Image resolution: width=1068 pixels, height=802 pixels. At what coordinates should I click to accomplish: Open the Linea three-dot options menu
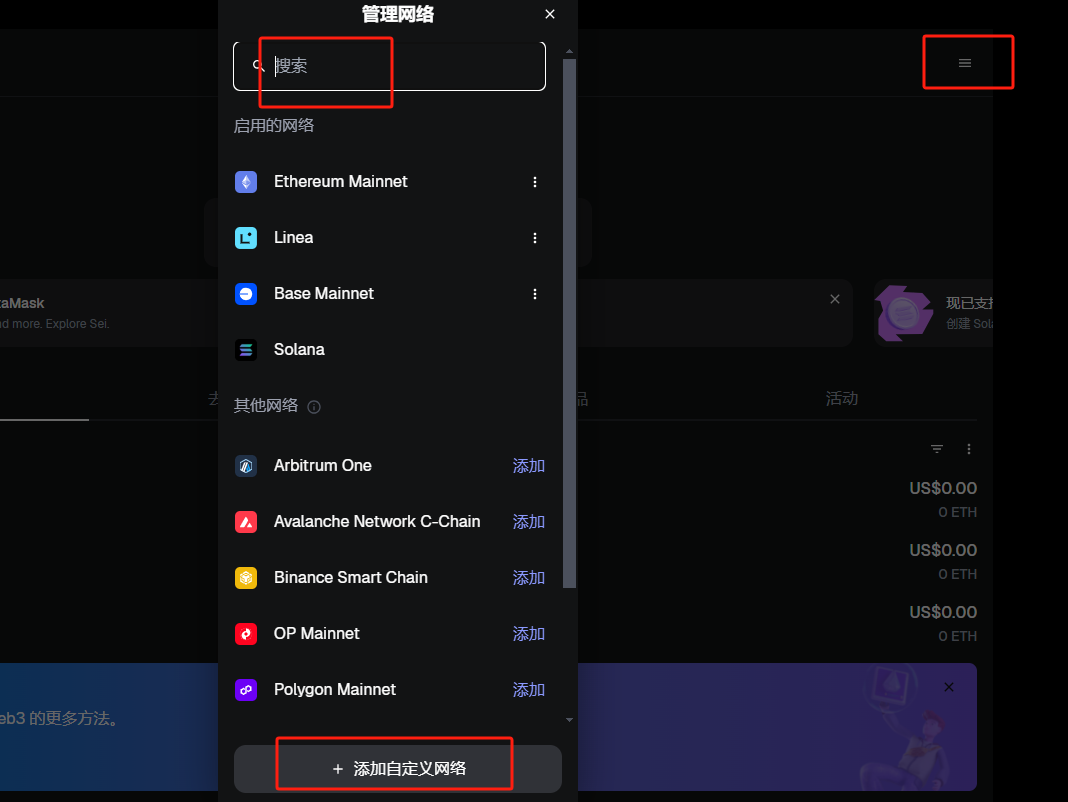tap(535, 238)
